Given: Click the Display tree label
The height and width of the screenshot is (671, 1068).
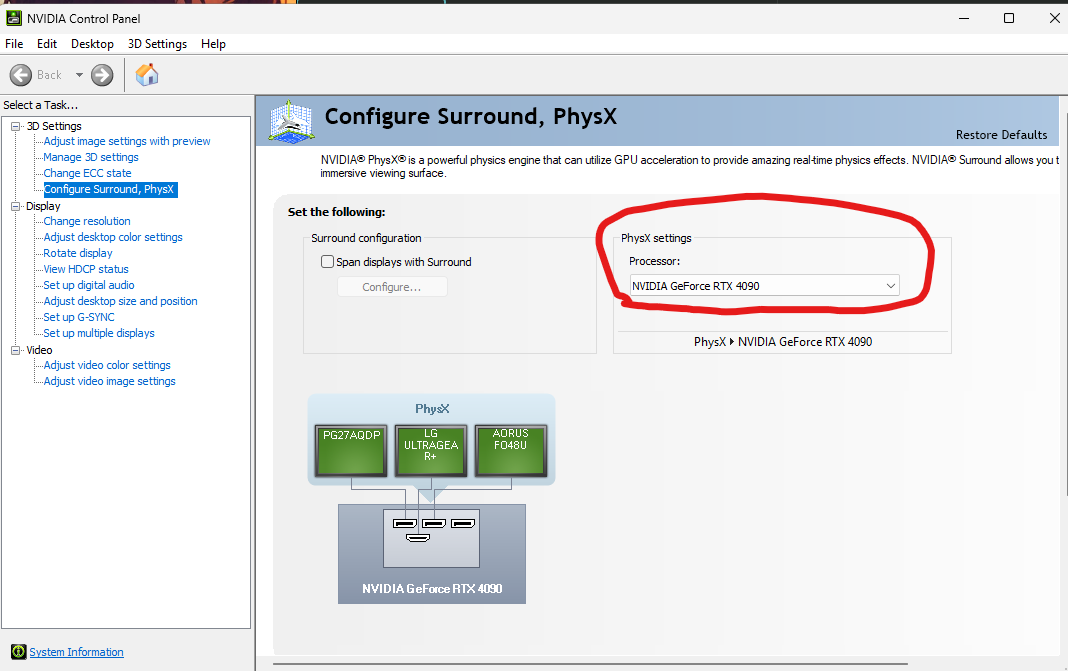Looking at the screenshot, I should (x=43, y=206).
